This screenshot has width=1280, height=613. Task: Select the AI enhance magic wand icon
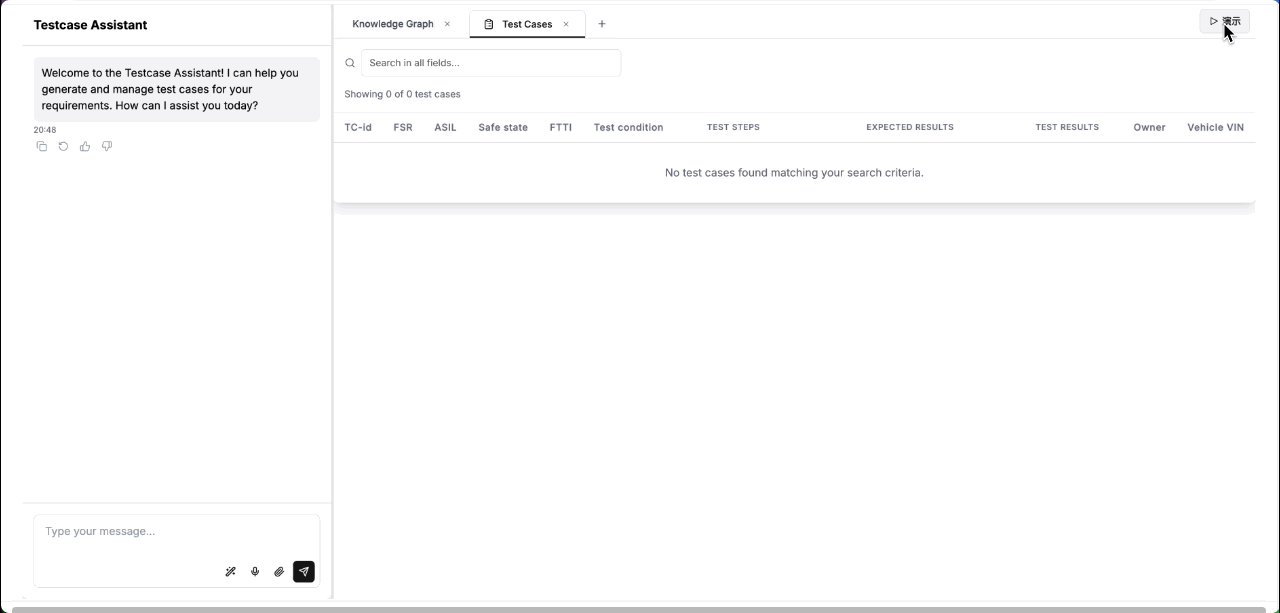[x=230, y=571]
